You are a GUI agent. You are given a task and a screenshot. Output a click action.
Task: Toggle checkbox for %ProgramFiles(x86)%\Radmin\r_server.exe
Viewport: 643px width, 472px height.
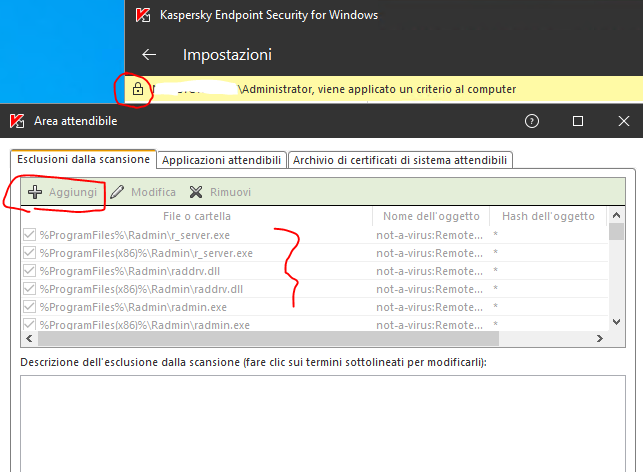click(30, 253)
